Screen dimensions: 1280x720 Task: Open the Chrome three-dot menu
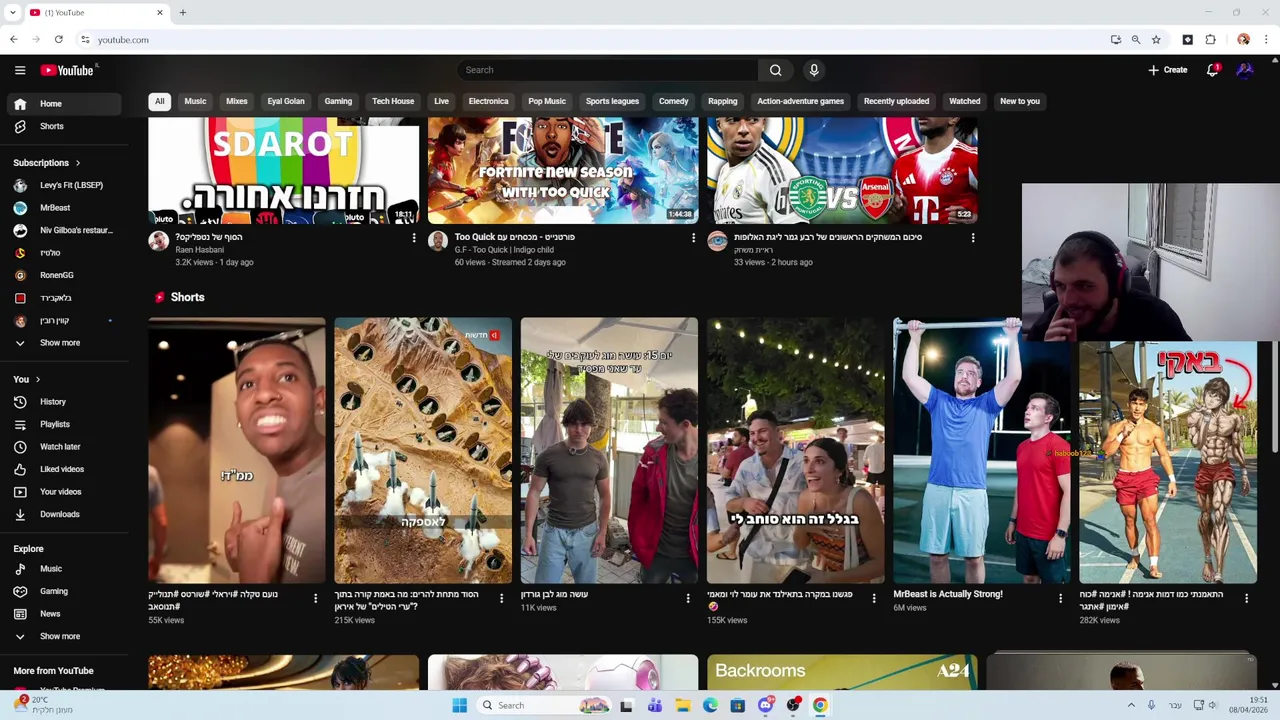pos(1266,40)
